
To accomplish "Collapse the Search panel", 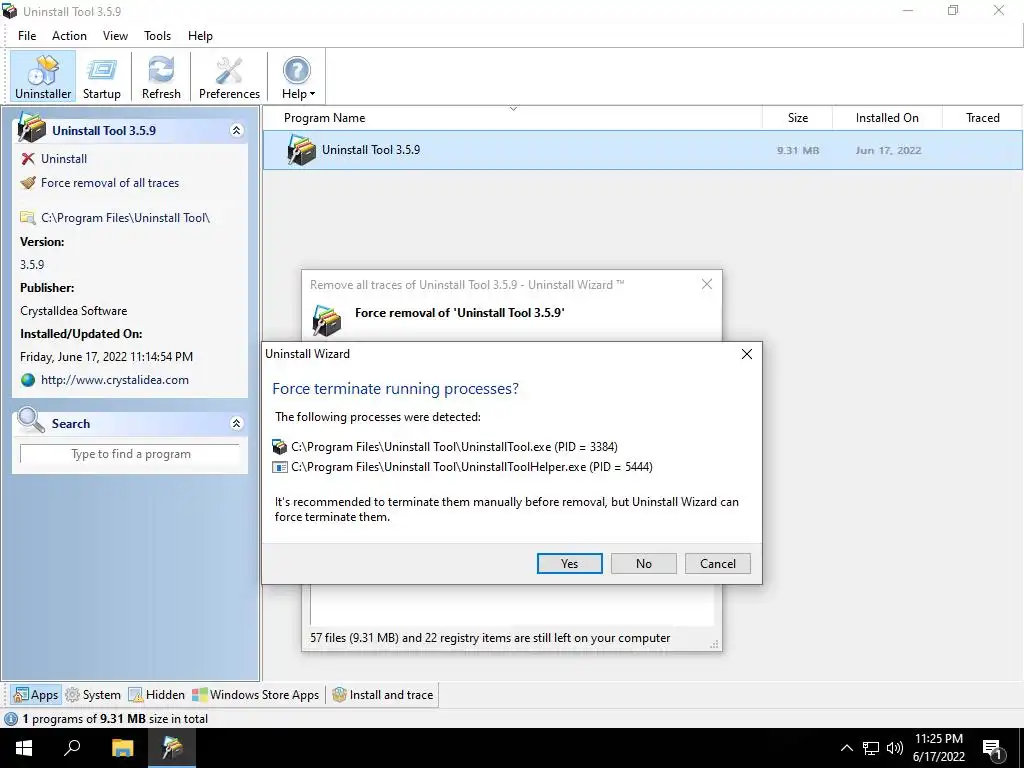I will click(x=236, y=424).
